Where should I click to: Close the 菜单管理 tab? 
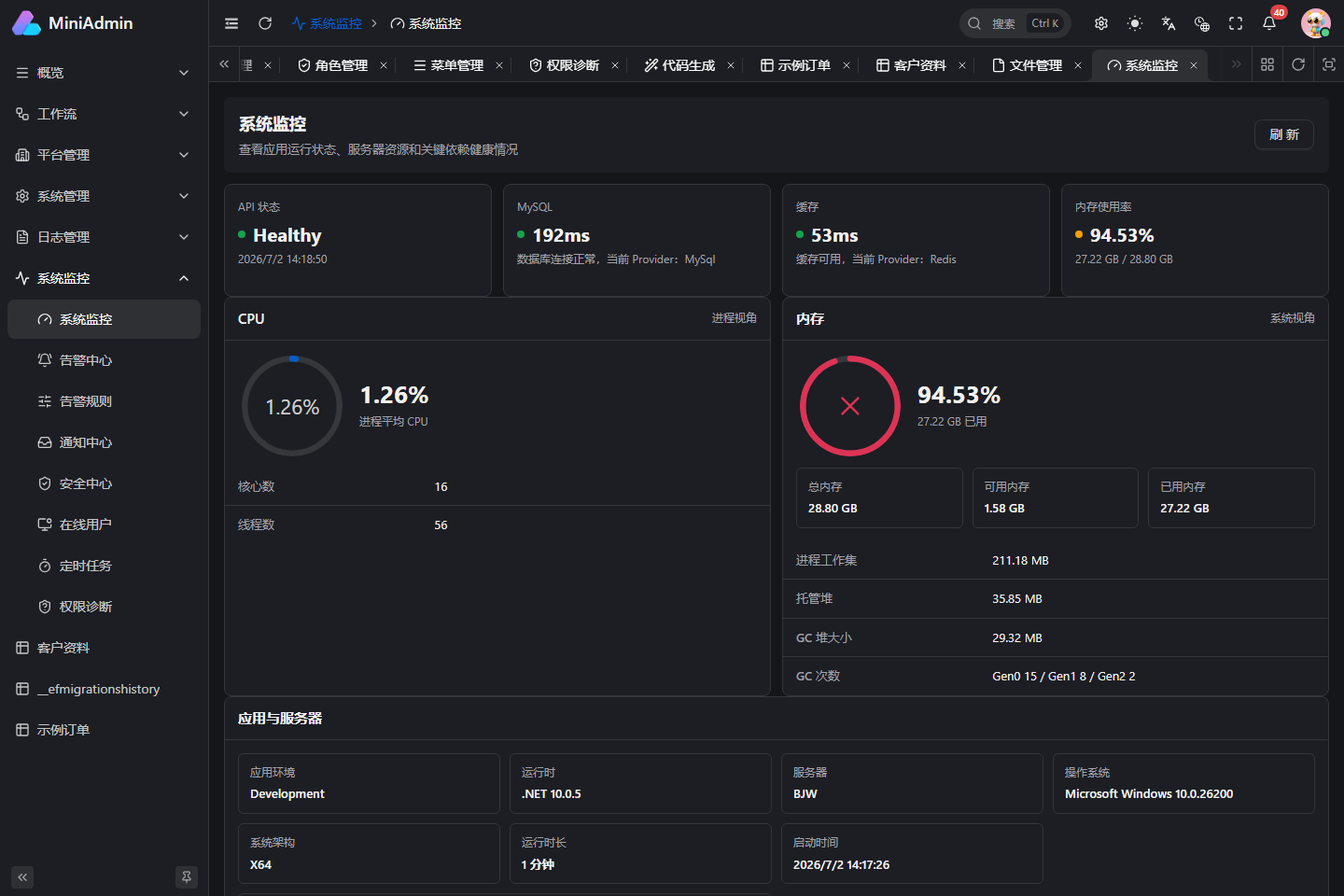pos(499,65)
